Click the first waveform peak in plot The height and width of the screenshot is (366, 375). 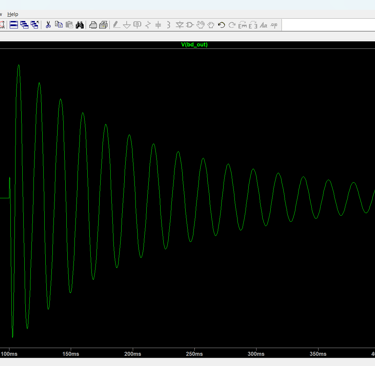19,66
